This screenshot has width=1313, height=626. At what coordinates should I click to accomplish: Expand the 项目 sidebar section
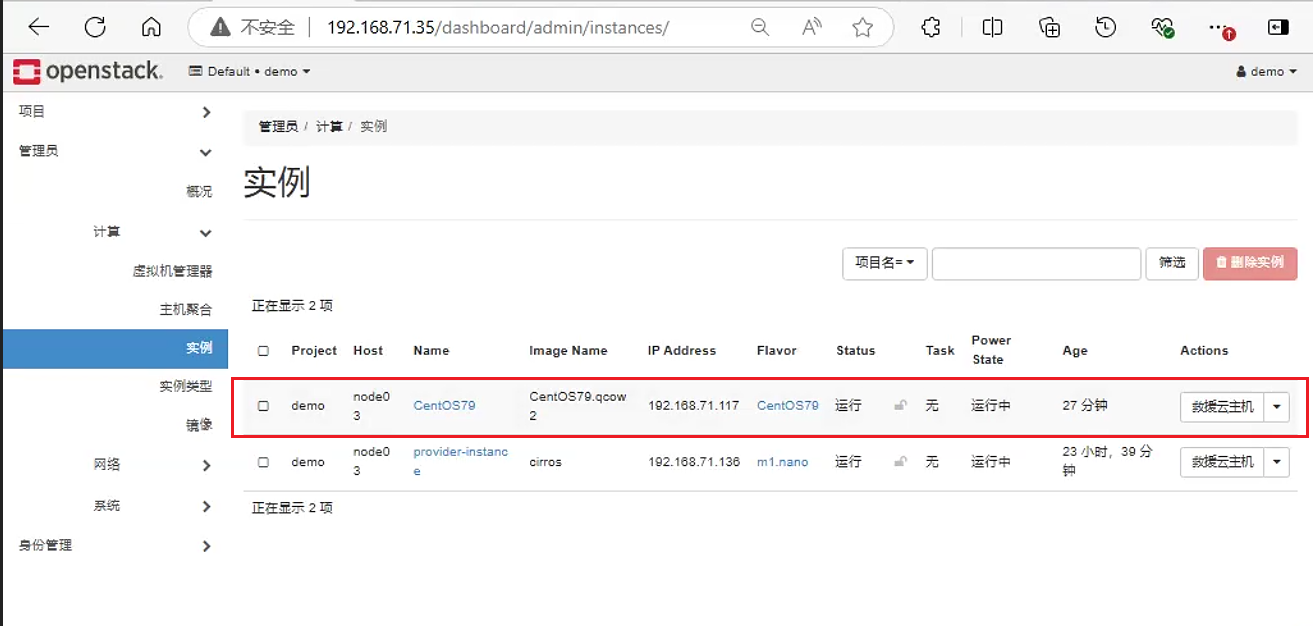114,112
